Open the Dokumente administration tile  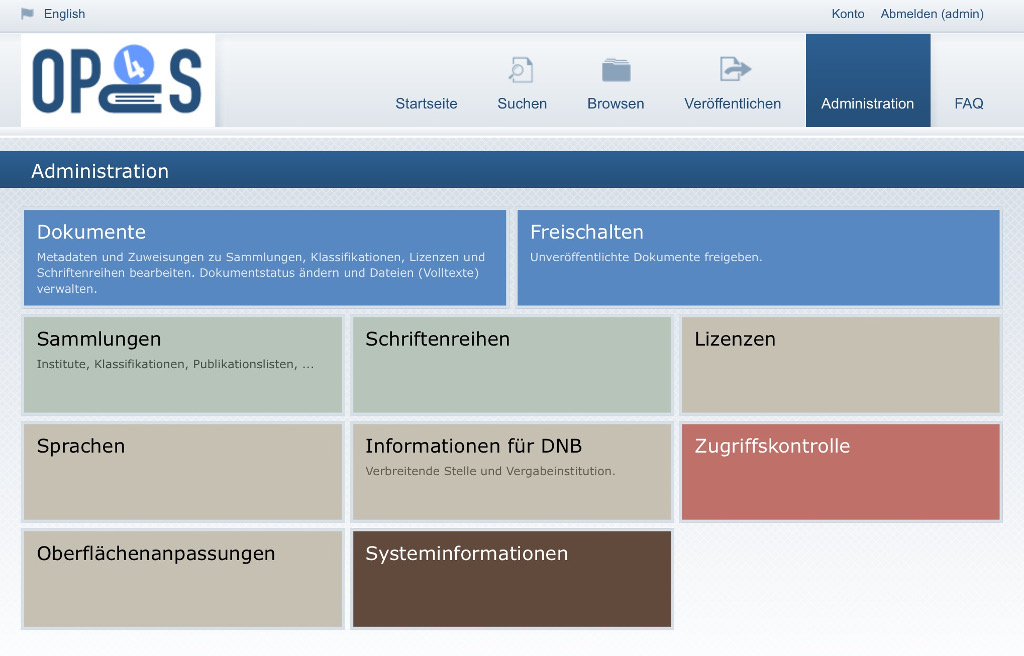(x=265, y=257)
